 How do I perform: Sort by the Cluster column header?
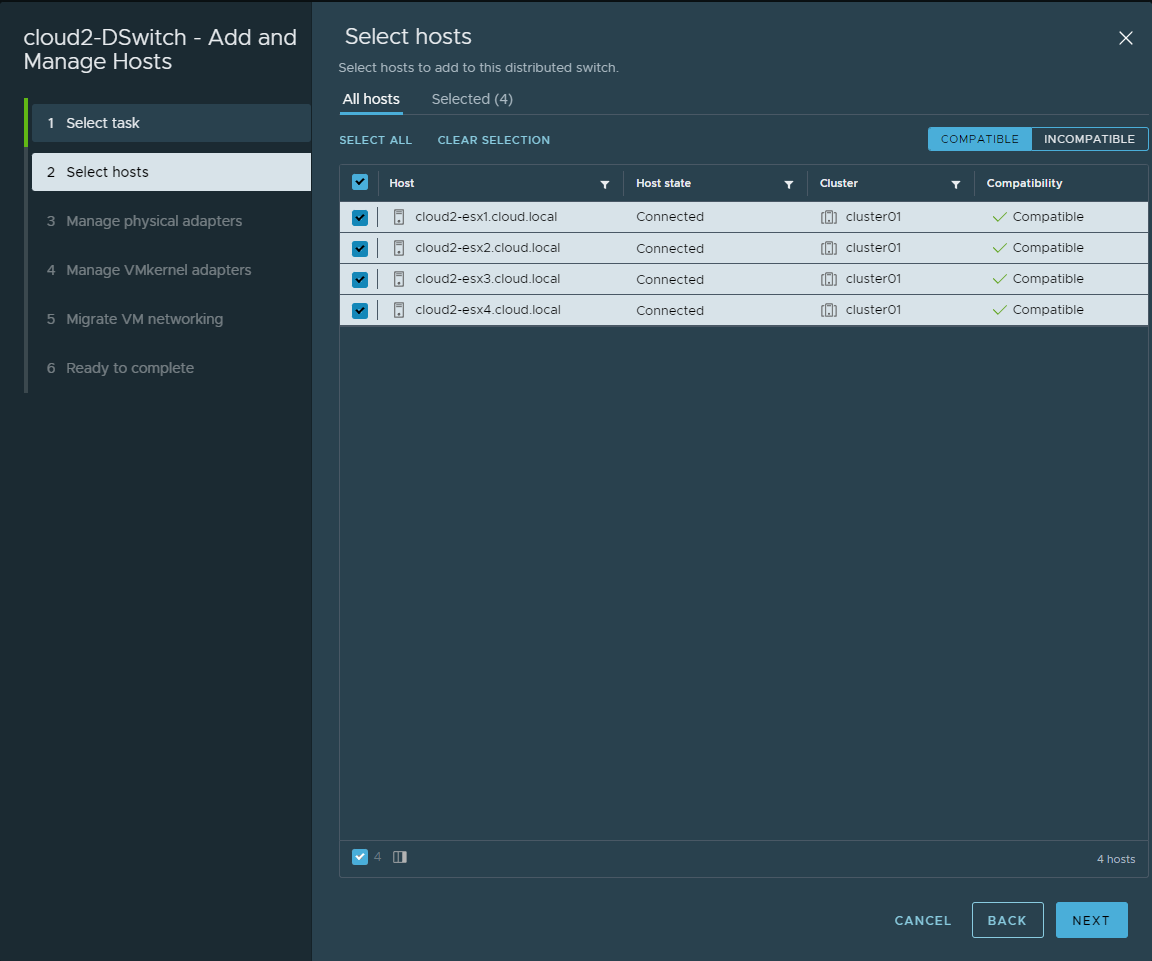tap(838, 183)
